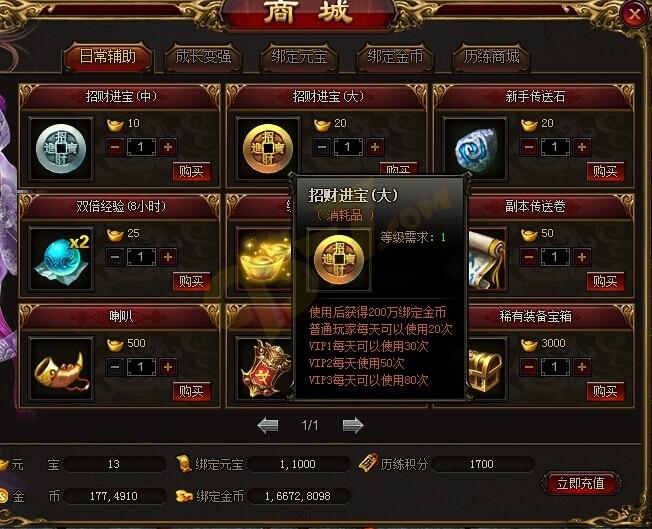Go to next page with right arrow
This screenshot has width=652, height=529.
click(353, 425)
